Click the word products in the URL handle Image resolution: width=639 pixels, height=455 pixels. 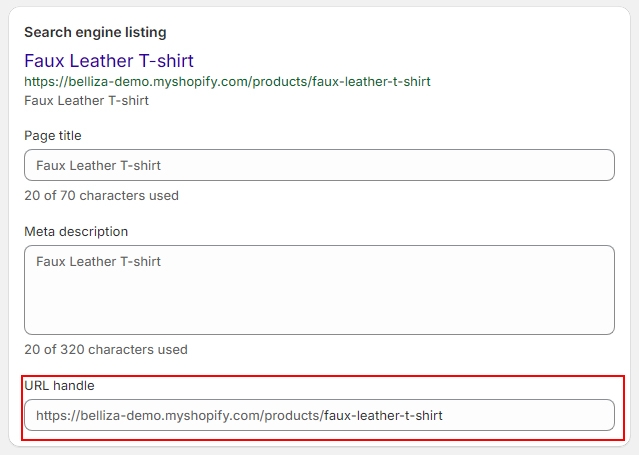(x=291, y=415)
